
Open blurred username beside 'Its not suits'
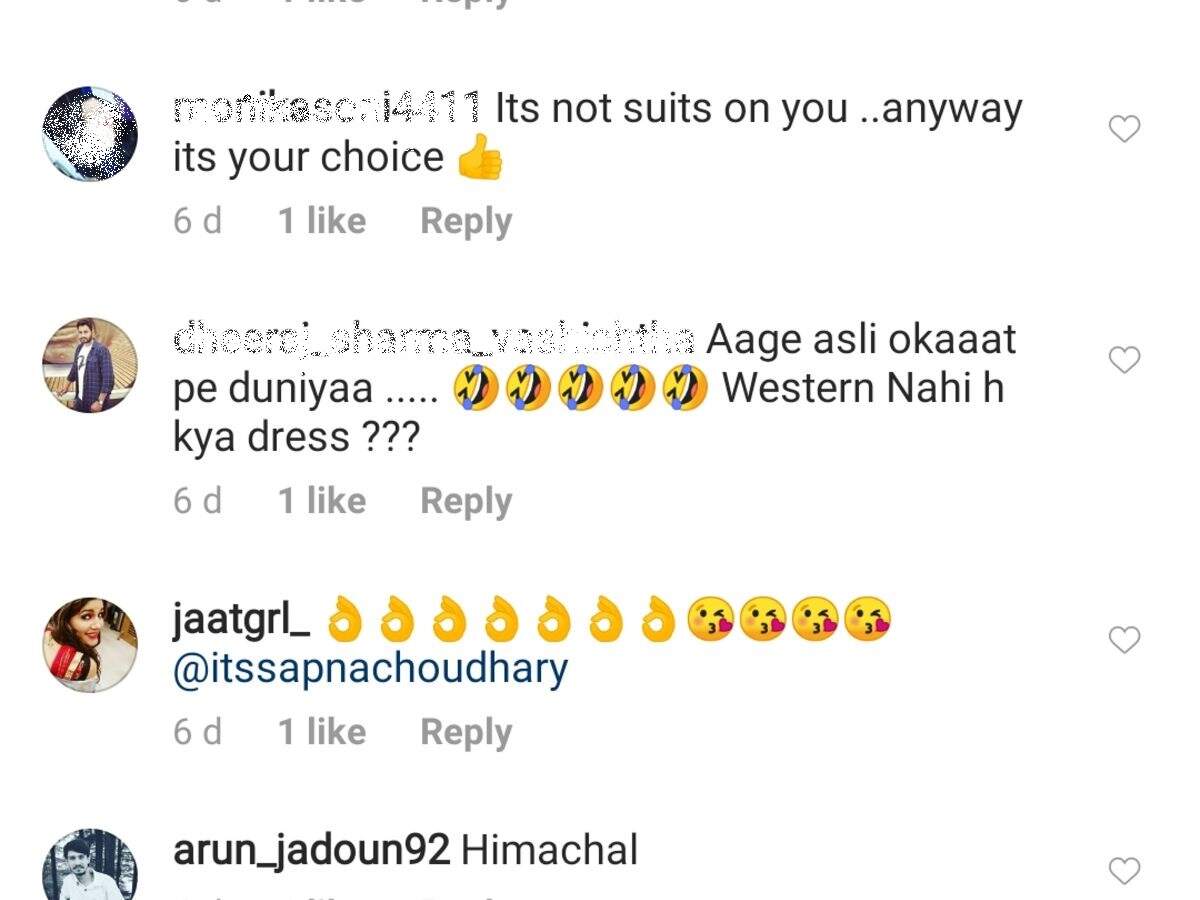pyautogui.click(x=328, y=107)
